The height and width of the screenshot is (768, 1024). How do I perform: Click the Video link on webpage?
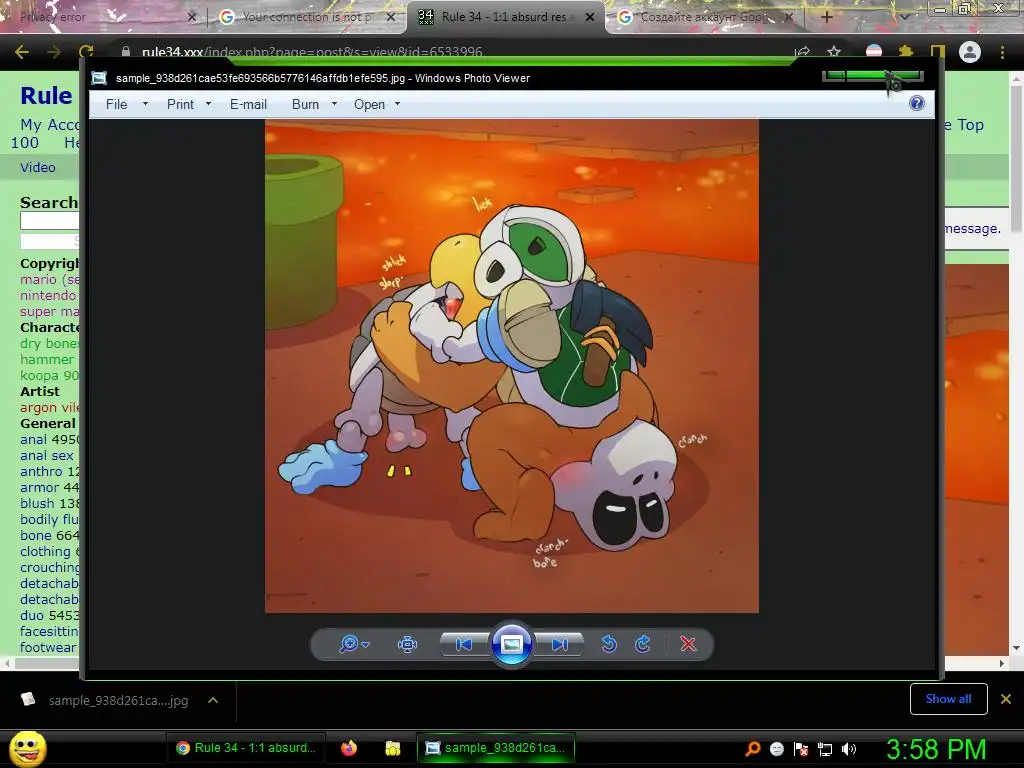coord(38,167)
